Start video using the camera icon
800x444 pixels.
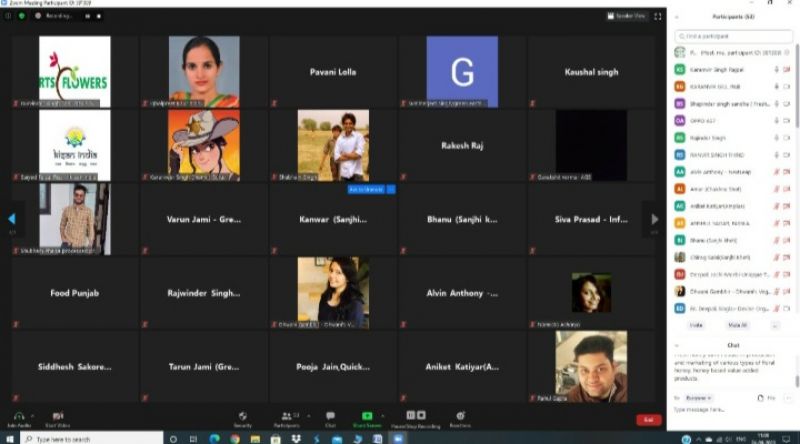tap(57, 416)
